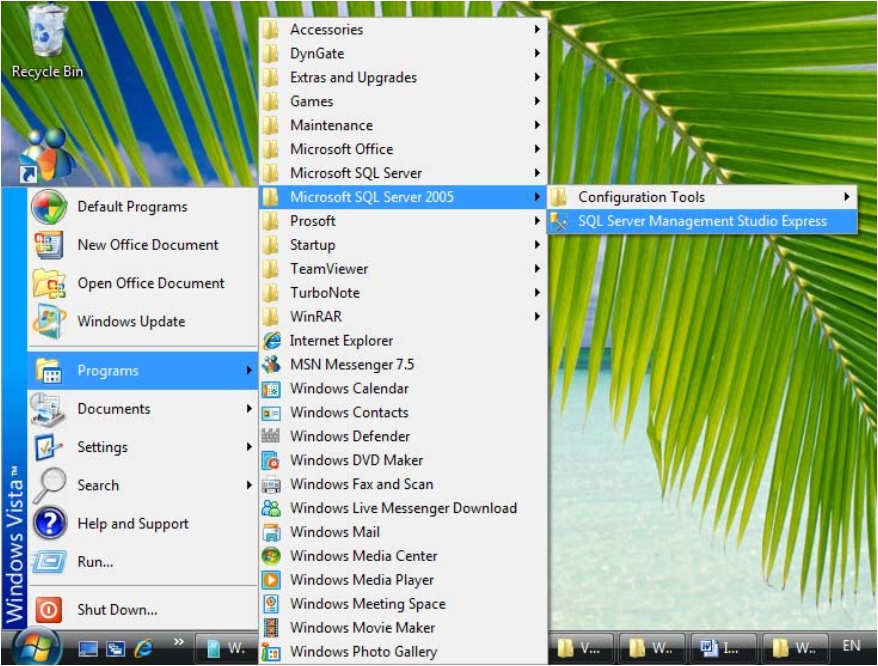Click the EN language indicator
The height and width of the screenshot is (666, 878).
pos(851,645)
